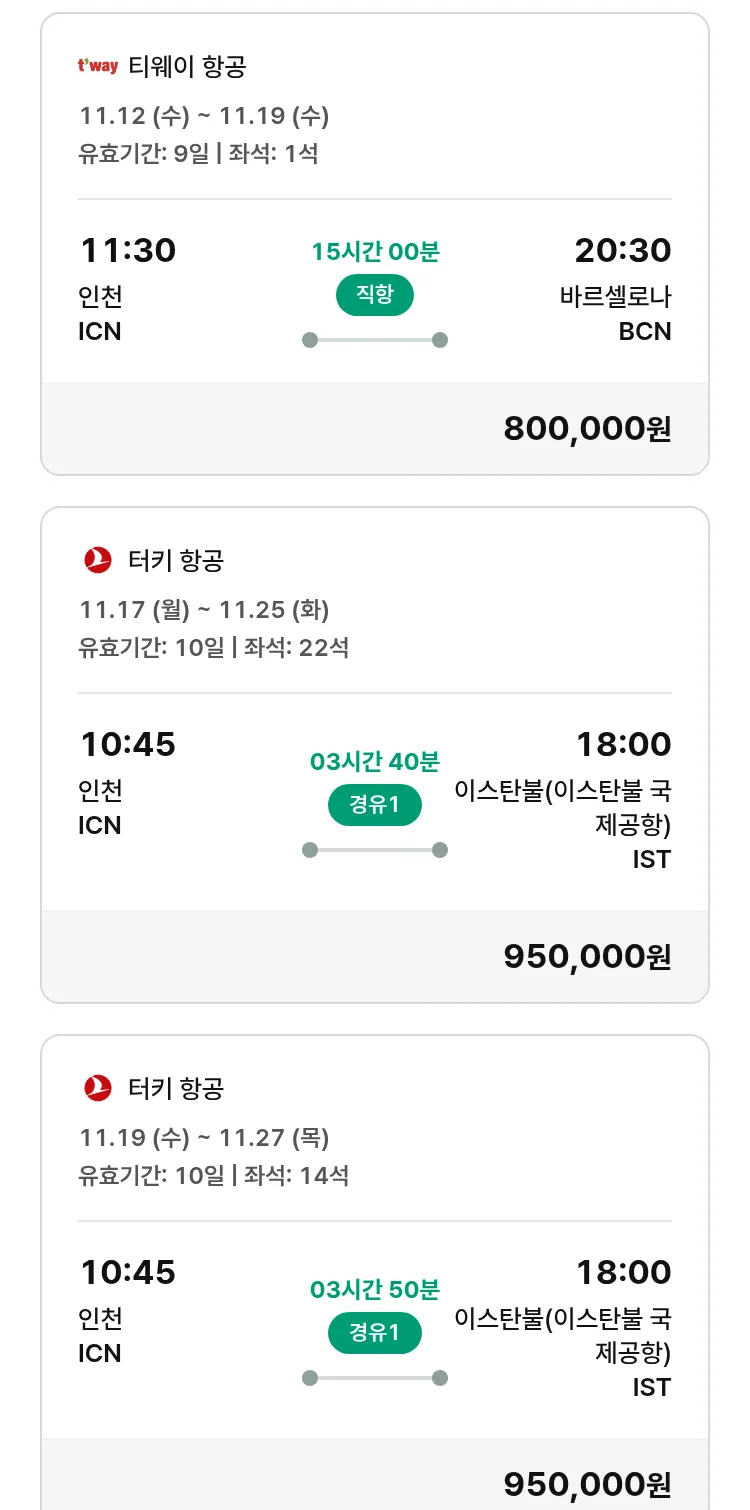Viewport: 750px width, 1510px height.
Task: Tap the green 직항 badge
Action: [375, 296]
